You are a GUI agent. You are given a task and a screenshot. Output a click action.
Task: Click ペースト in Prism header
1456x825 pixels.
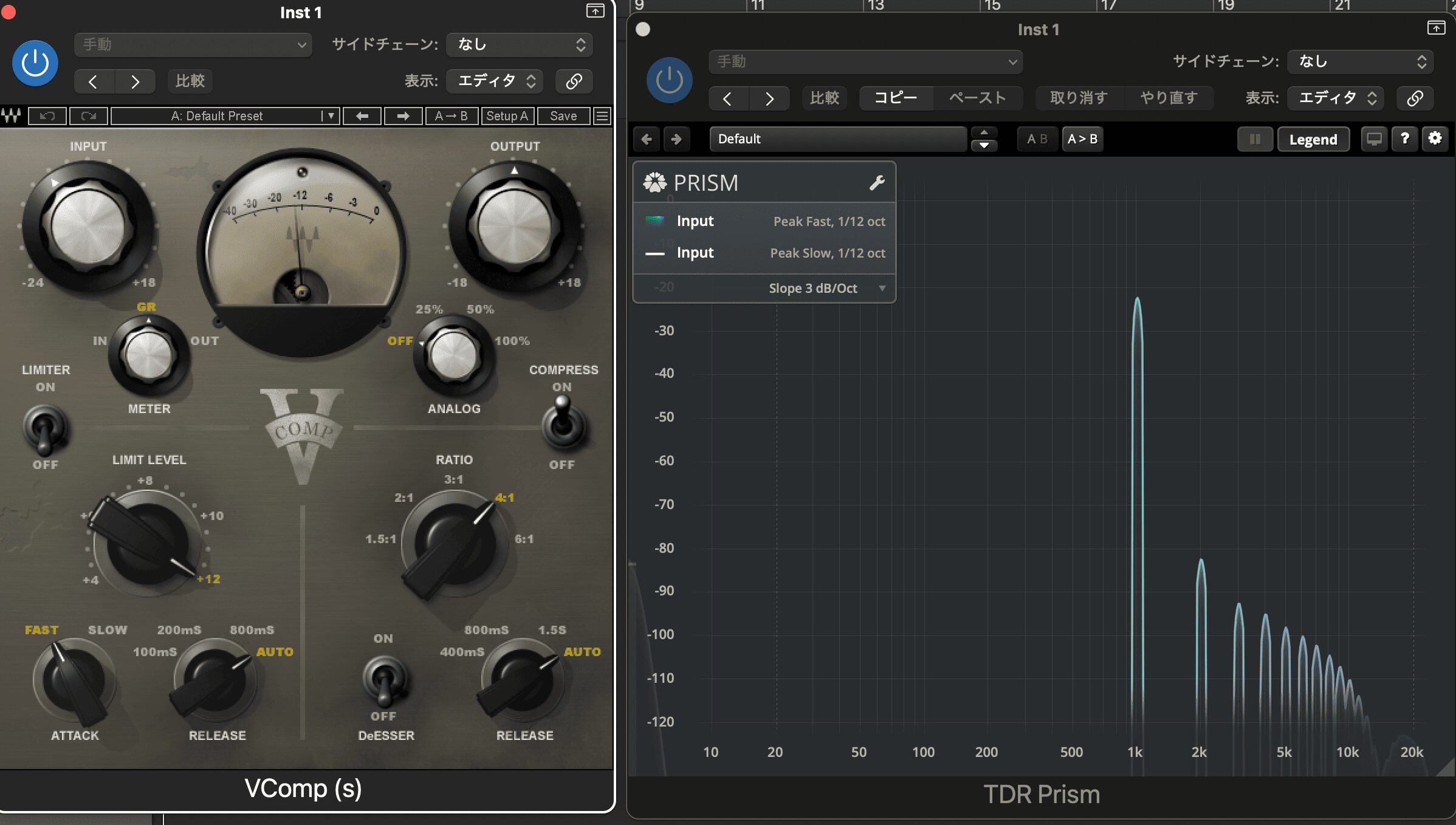click(977, 98)
